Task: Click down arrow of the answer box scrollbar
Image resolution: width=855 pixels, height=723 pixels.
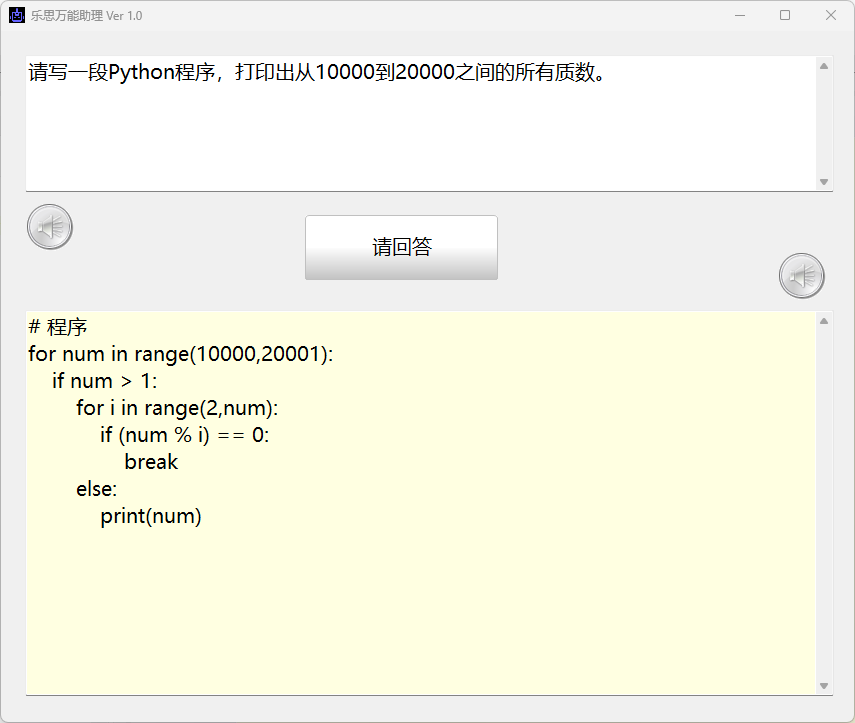Action: click(824, 686)
